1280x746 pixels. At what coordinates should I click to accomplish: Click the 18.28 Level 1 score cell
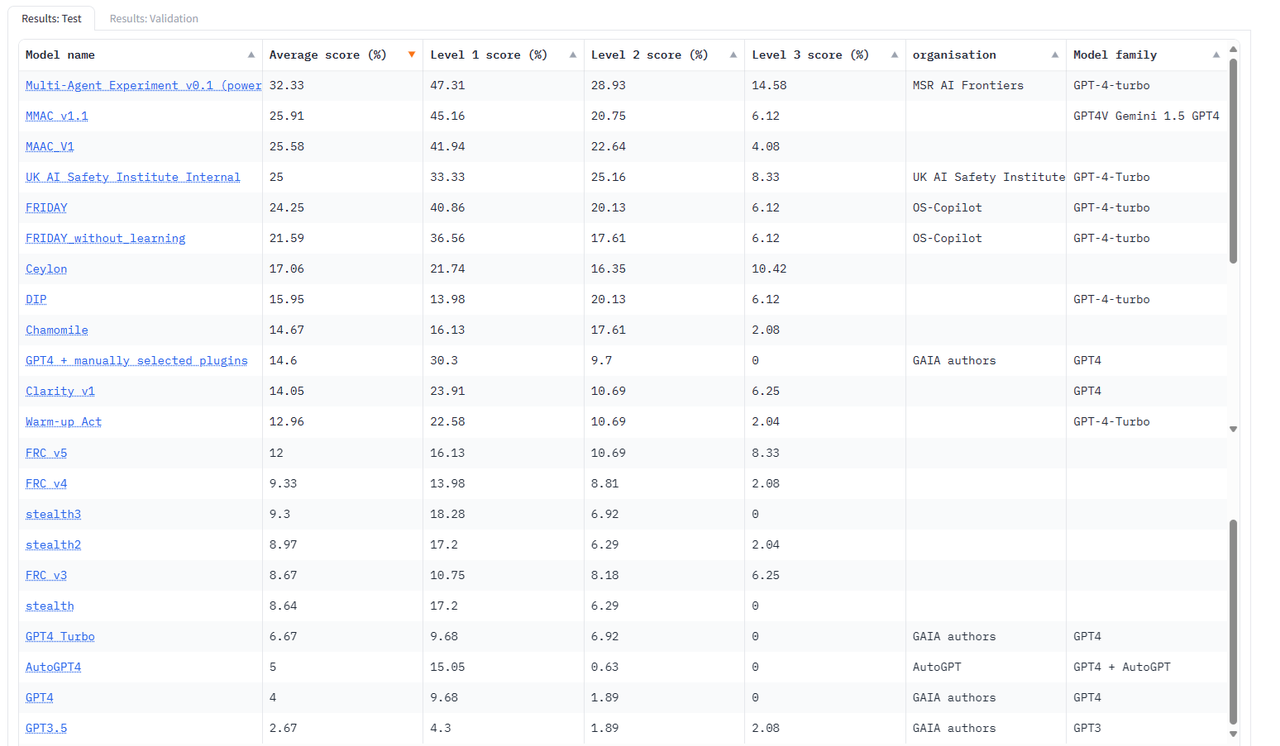[503, 514]
